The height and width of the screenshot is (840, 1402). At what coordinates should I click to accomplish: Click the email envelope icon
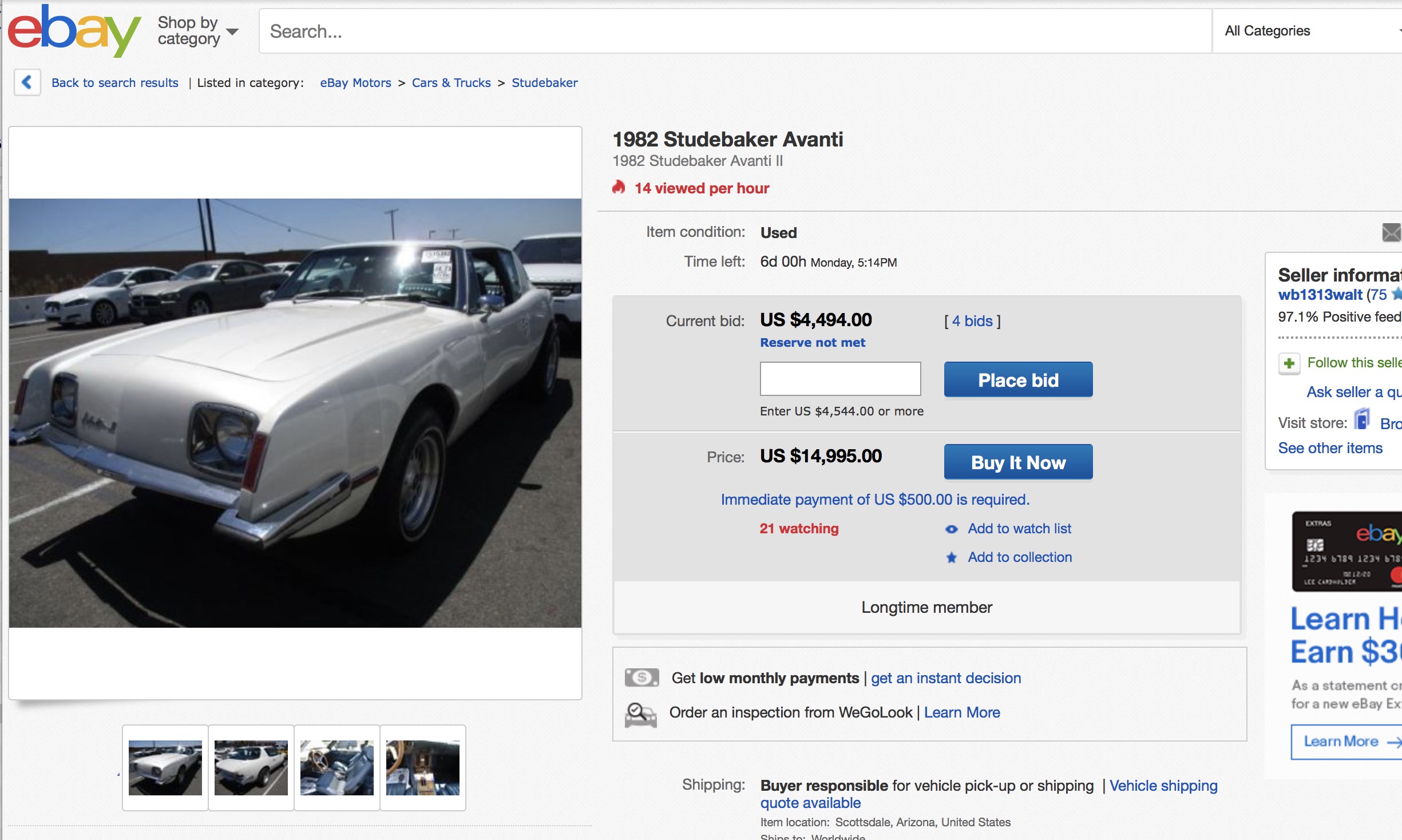click(x=1391, y=232)
